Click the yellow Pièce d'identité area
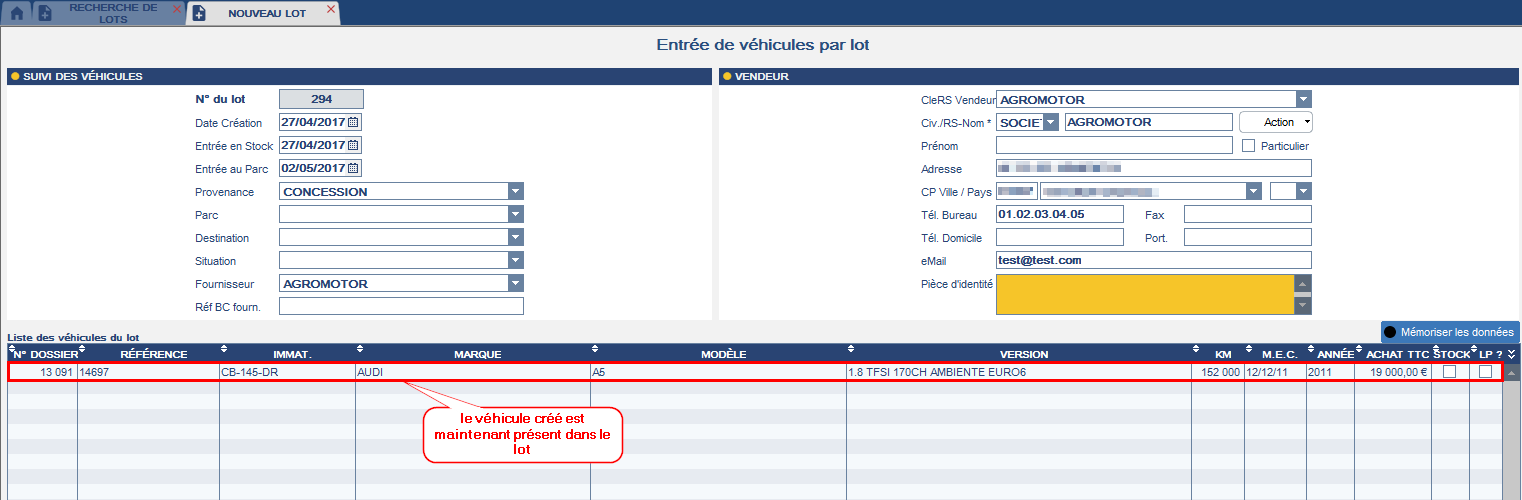Image resolution: width=1522 pixels, height=500 pixels. tap(1145, 294)
